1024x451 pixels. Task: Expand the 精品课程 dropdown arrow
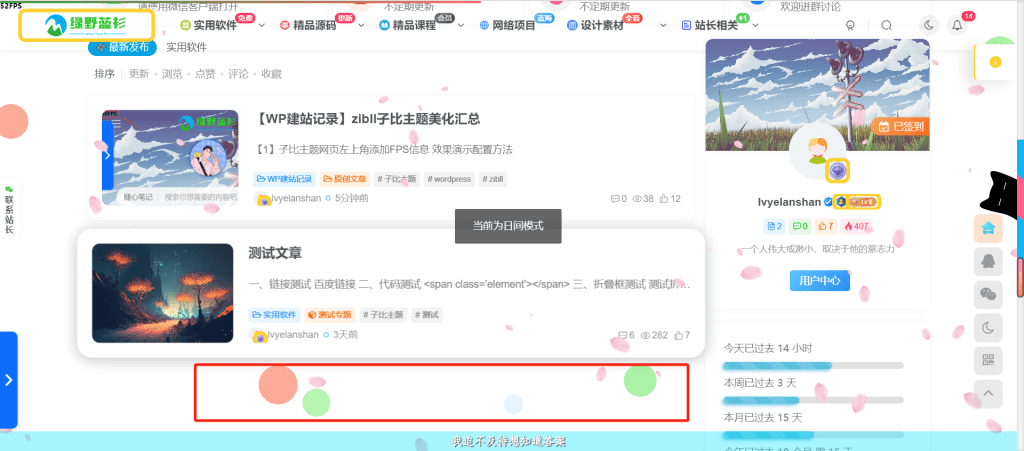pos(460,26)
